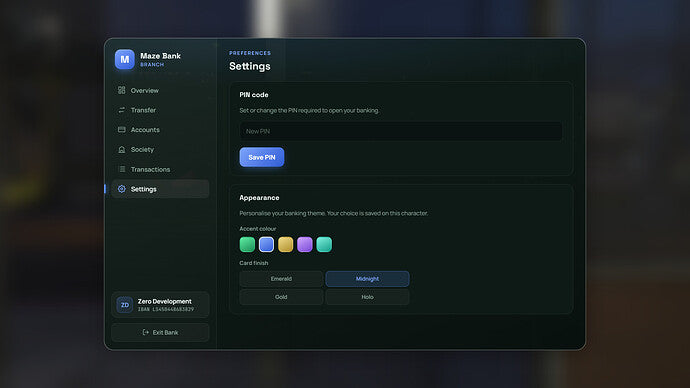Screen dimensions: 690x388
Task: Select the Gold card finish
Action: pos(281,297)
